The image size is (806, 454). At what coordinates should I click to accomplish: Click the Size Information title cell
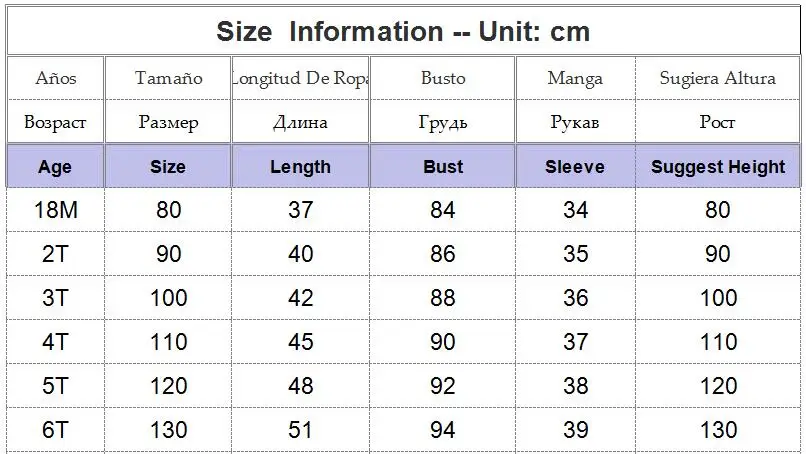(403, 31)
